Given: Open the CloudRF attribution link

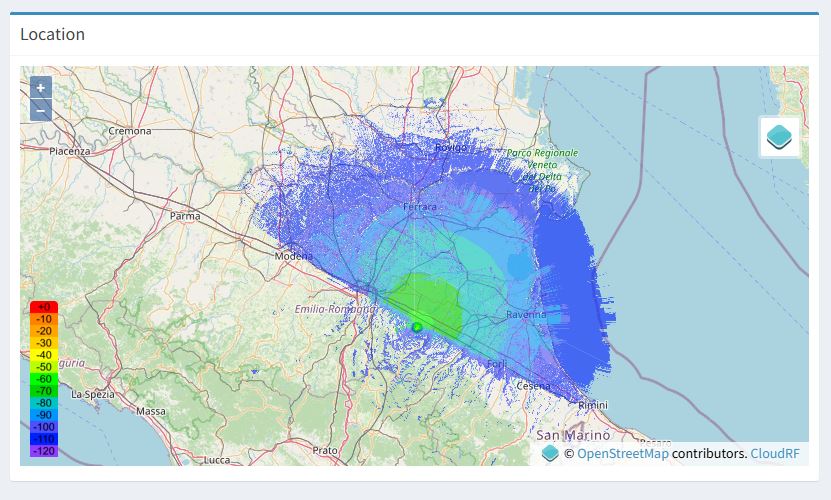Looking at the screenshot, I should [775, 454].
